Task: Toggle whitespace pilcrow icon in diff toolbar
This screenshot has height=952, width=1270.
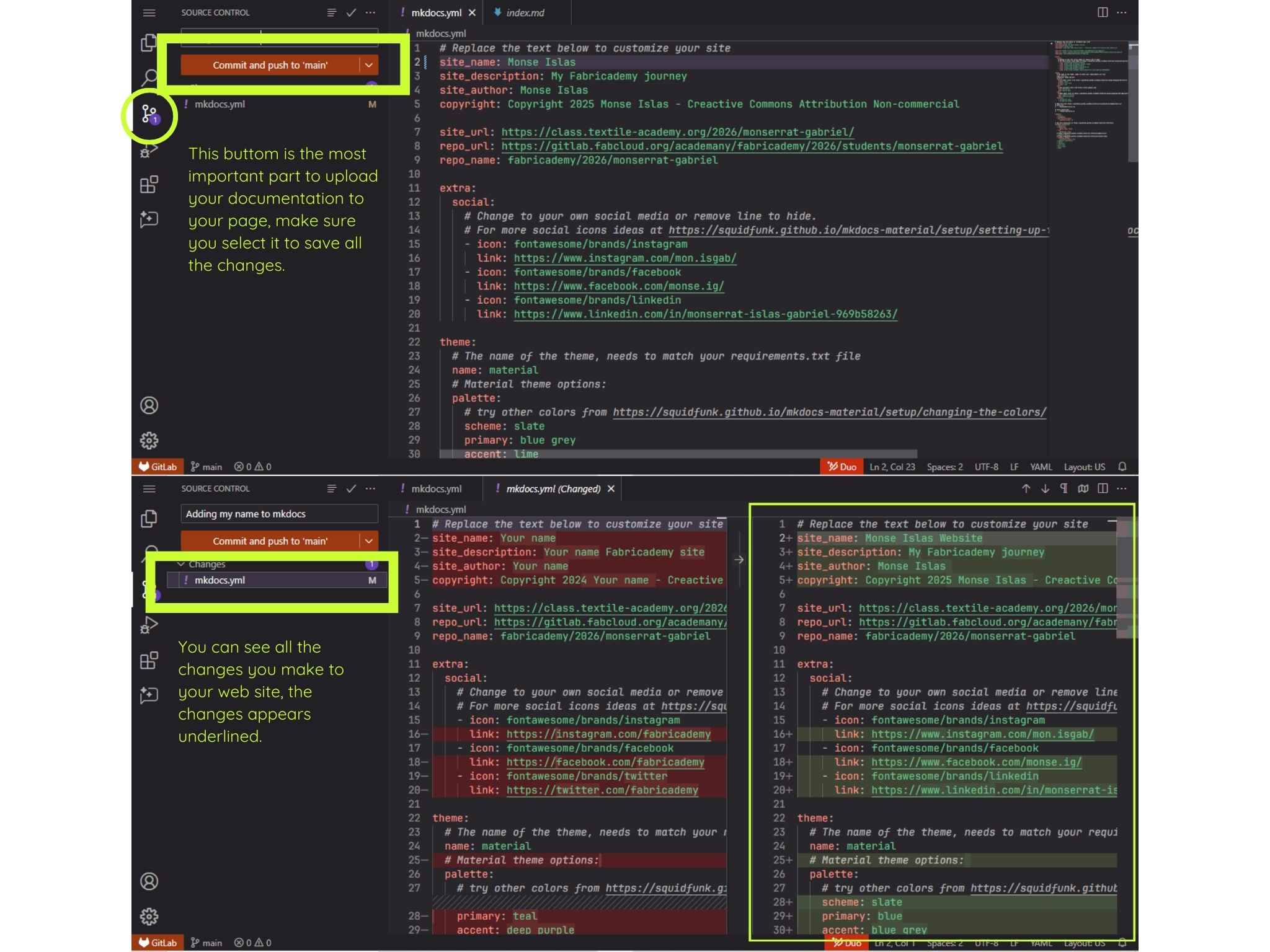Action: (1064, 488)
